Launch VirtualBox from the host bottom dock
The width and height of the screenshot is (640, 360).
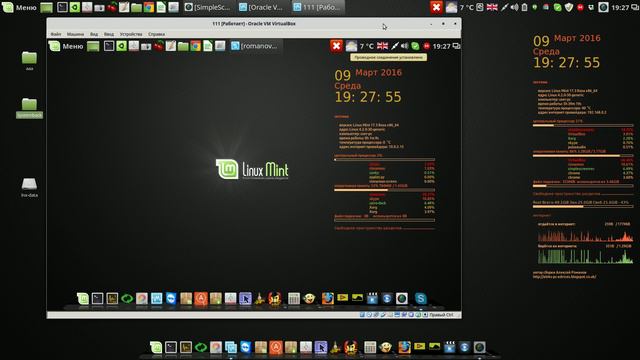231,347
